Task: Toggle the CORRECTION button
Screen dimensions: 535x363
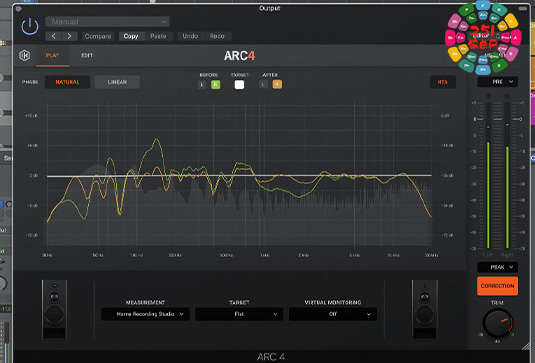Action: (x=497, y=286)
